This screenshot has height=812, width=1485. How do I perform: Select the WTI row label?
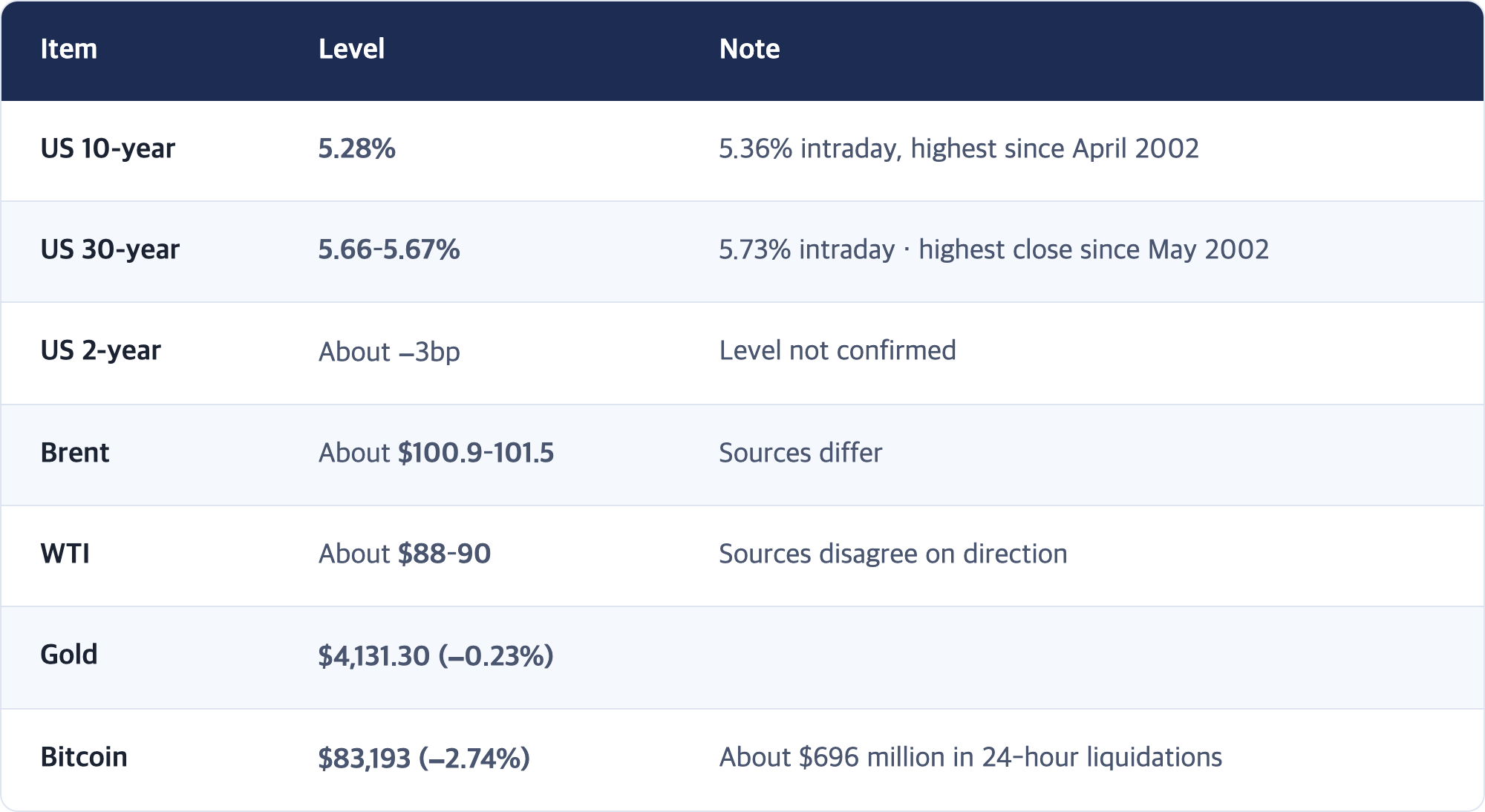[65, 554]
